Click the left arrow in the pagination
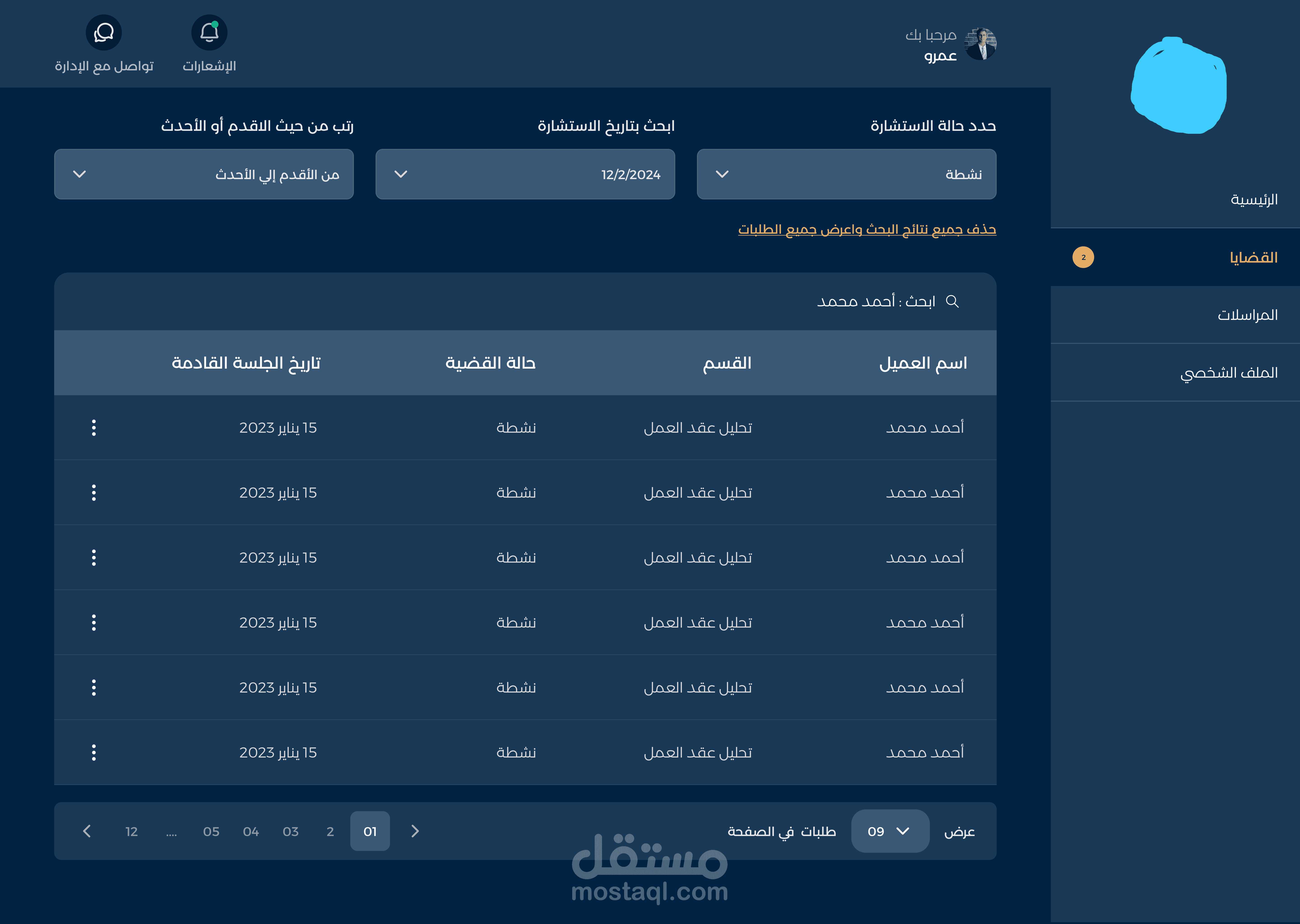1300x924 pixels. pyautogui.click(x=86, y=831)
